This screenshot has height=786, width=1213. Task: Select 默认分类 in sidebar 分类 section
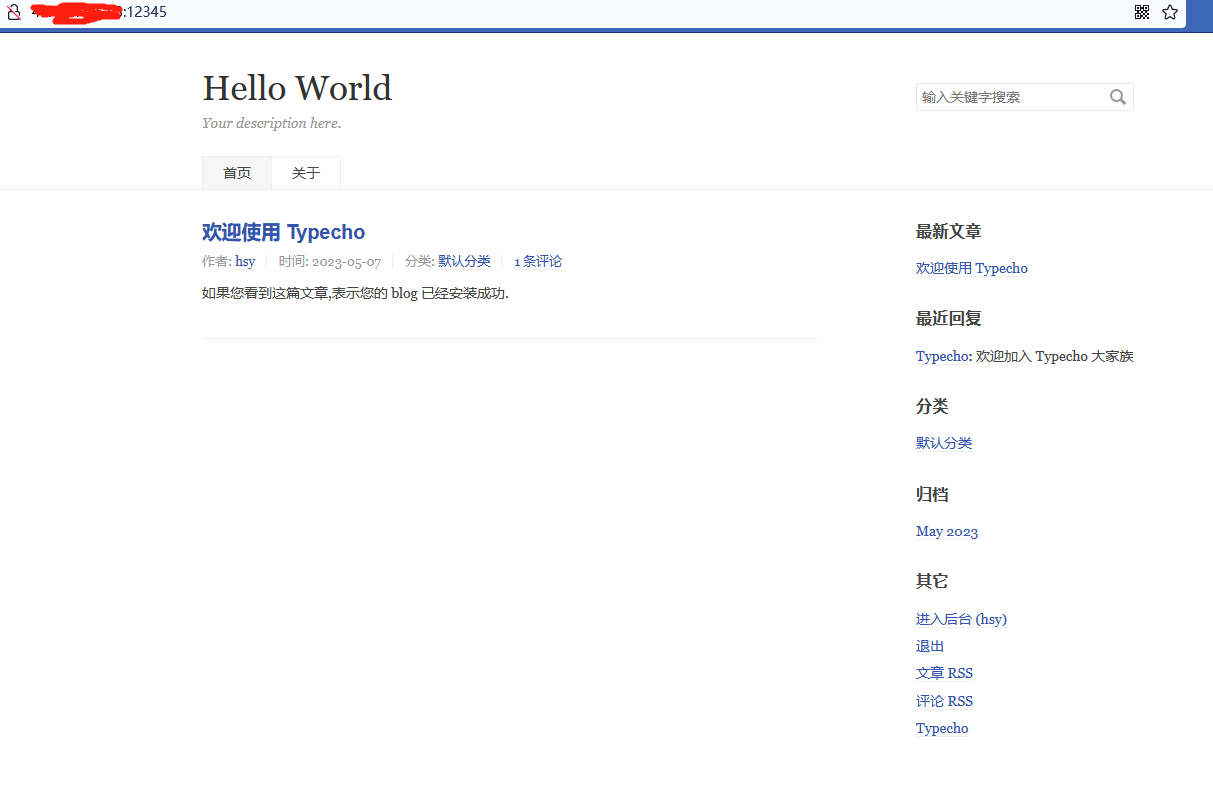click(x=943, y=443)
